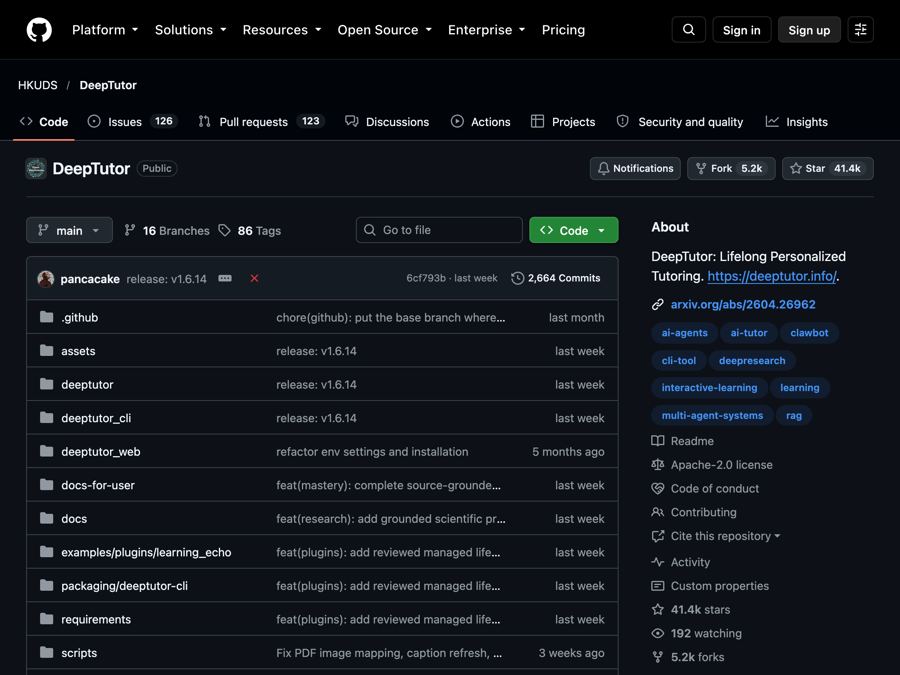
Task: Open the arxiv.org/abs/2604.26962 link
Action: (743, 304)
